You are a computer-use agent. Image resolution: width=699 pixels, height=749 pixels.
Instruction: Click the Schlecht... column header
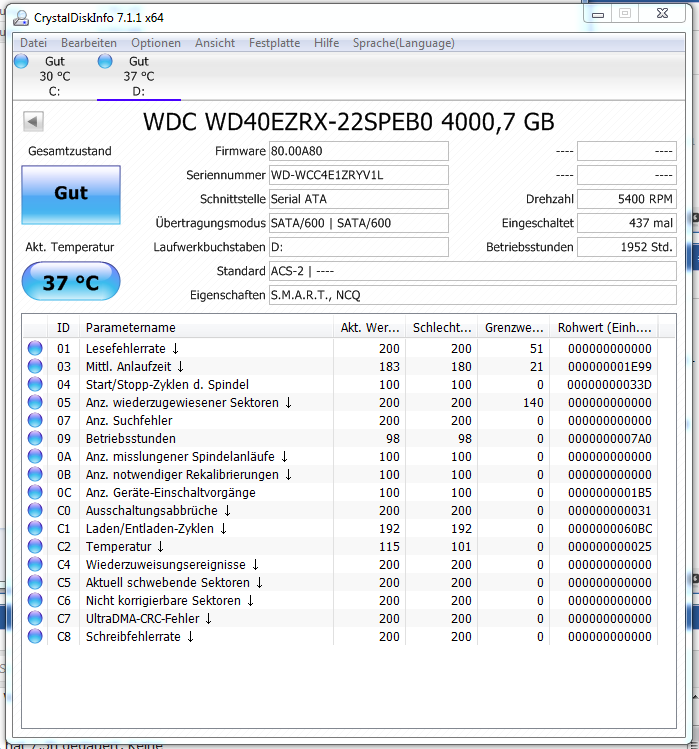[x=442, y=328]
